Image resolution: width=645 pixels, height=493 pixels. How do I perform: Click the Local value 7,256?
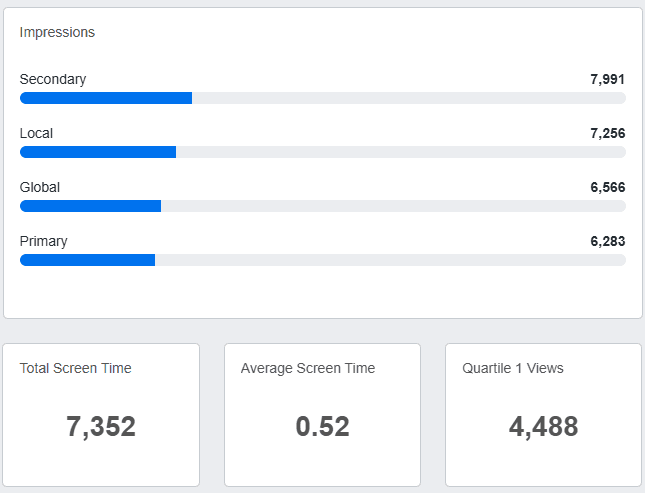[608, 133]
